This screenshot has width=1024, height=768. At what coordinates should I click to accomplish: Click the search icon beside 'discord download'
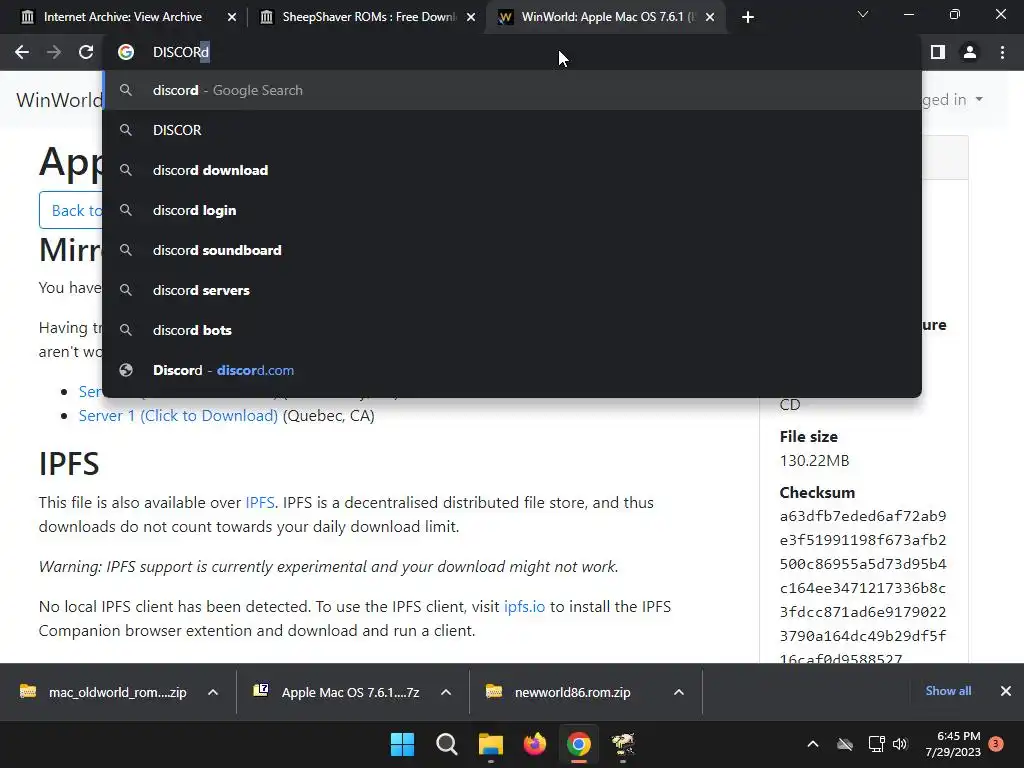point(126,170)
